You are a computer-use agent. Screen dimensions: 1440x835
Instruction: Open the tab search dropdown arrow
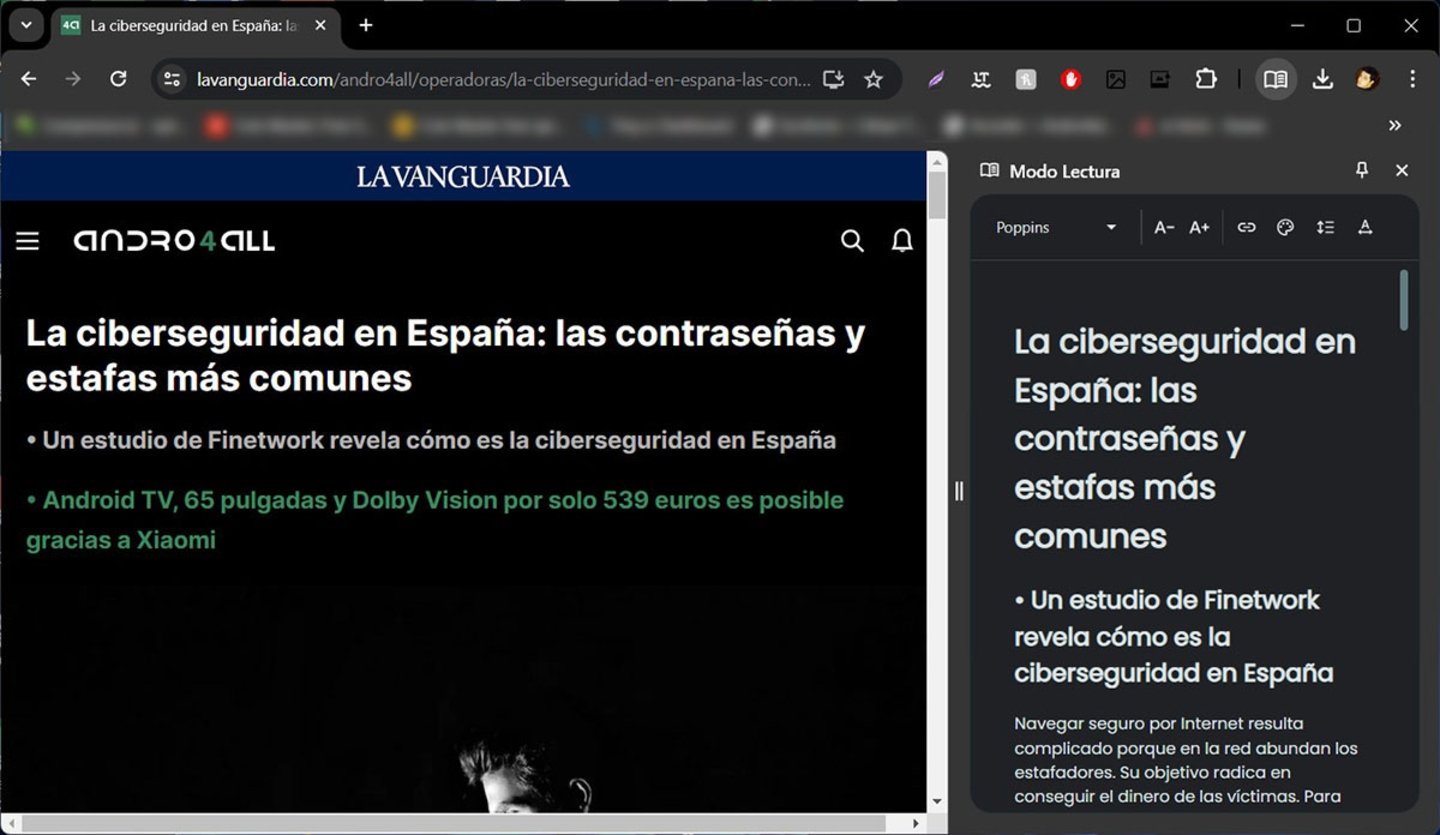26,25
